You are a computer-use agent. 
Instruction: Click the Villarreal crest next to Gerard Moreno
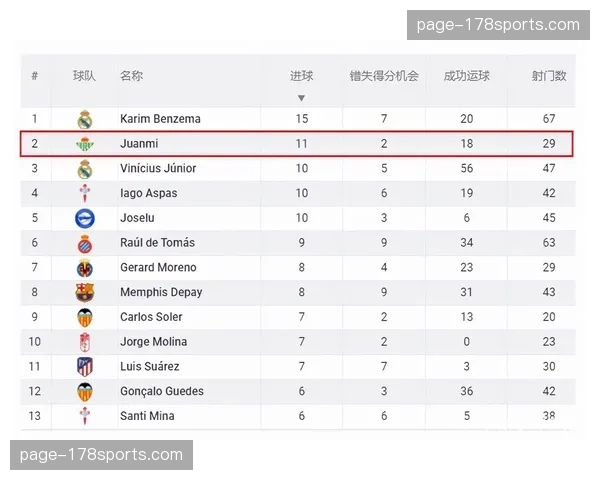coord(85,268)
